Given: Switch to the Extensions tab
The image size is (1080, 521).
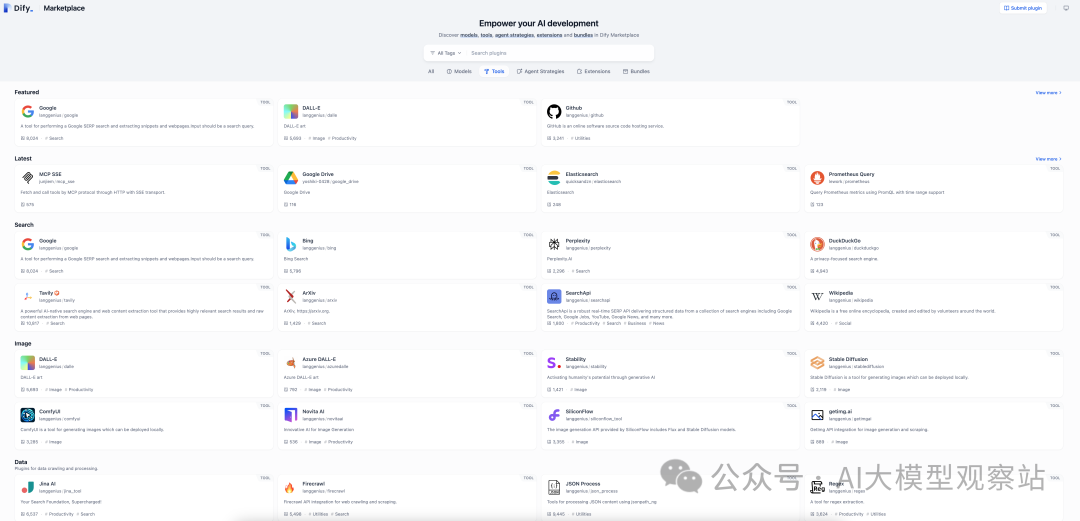Looking at the screenshot, I should coord(594,71).
